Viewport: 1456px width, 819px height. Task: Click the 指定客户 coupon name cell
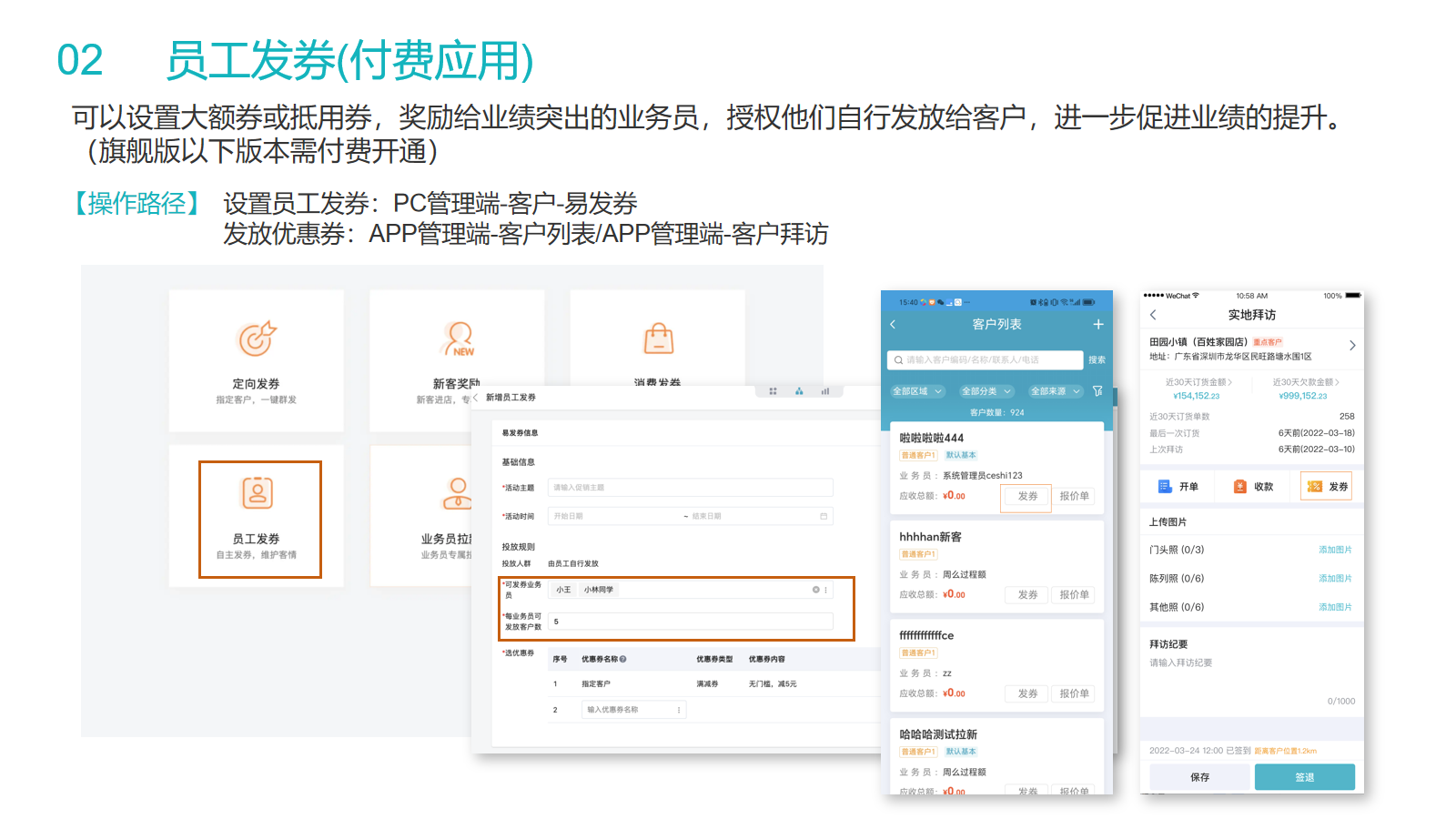pos(596,684)
